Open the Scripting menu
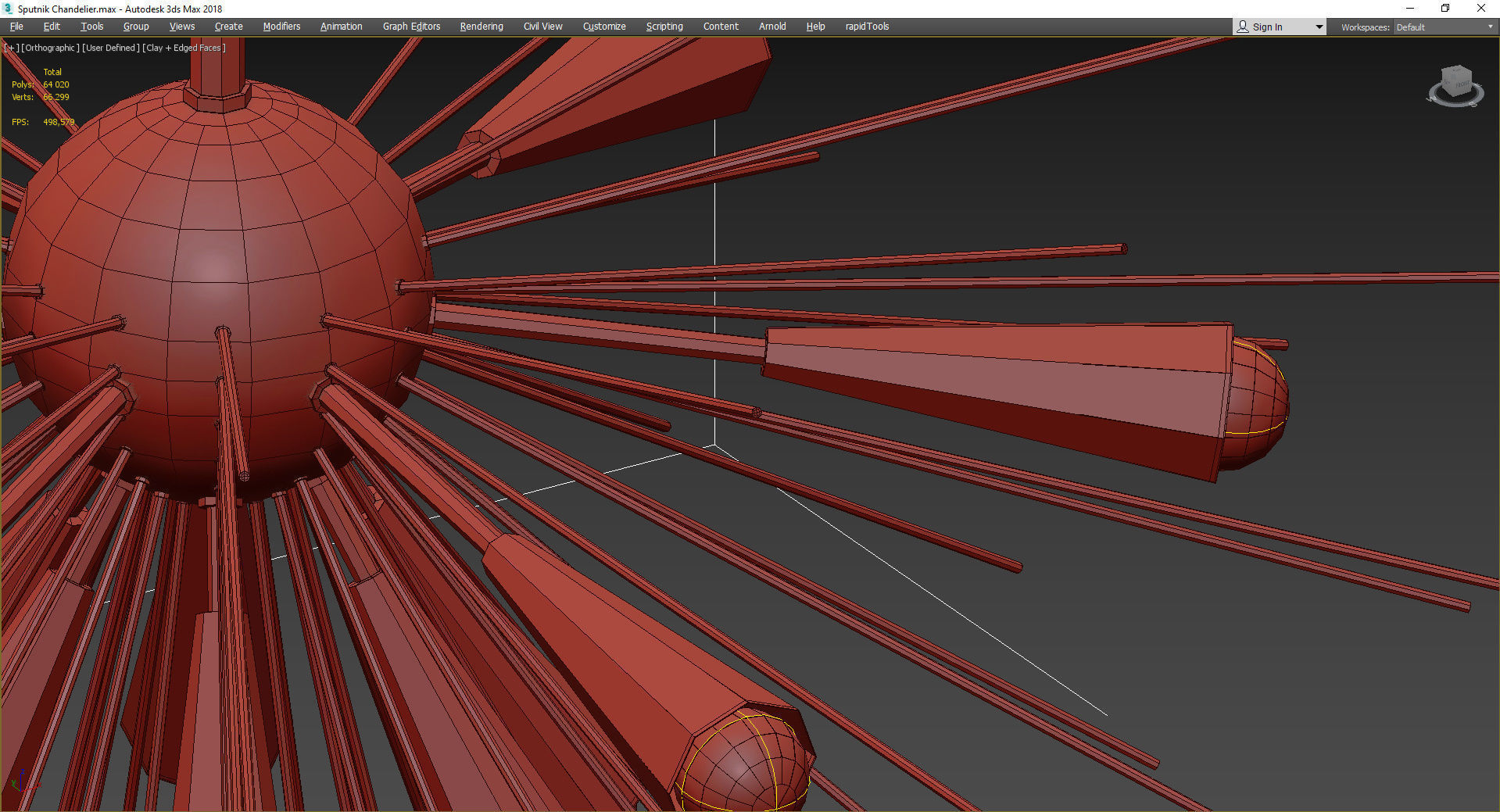Viewport: 1500px width, 812px height. click(x=664, y=27)
